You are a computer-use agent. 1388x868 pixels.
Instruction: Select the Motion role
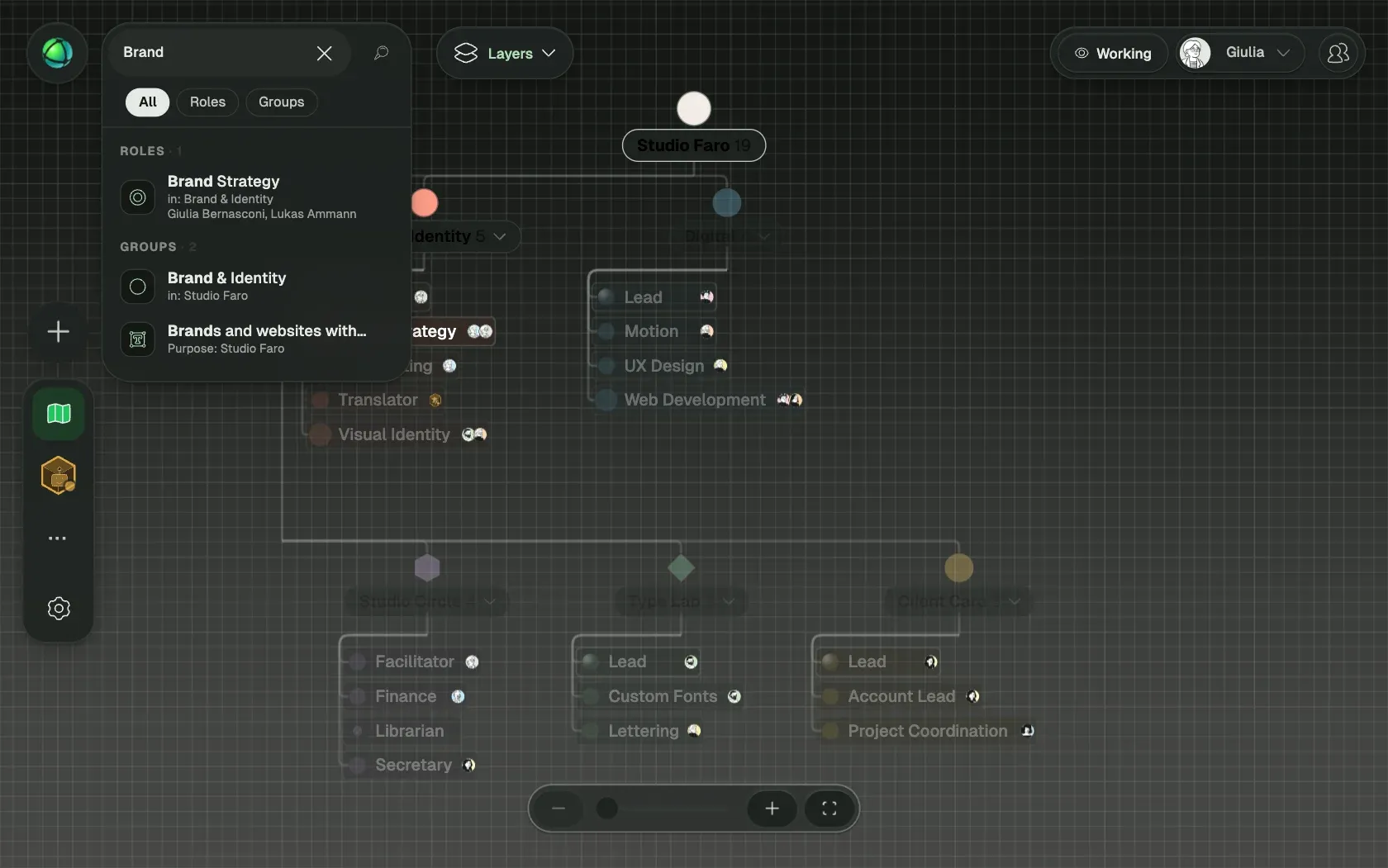click(654, 331)
